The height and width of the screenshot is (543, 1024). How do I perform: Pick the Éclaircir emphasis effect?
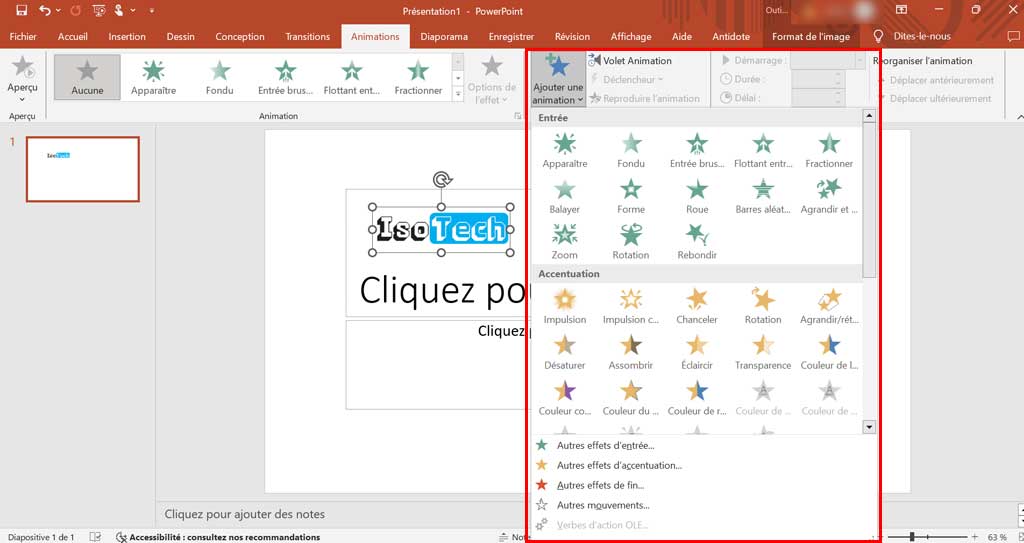coord(697,351)
